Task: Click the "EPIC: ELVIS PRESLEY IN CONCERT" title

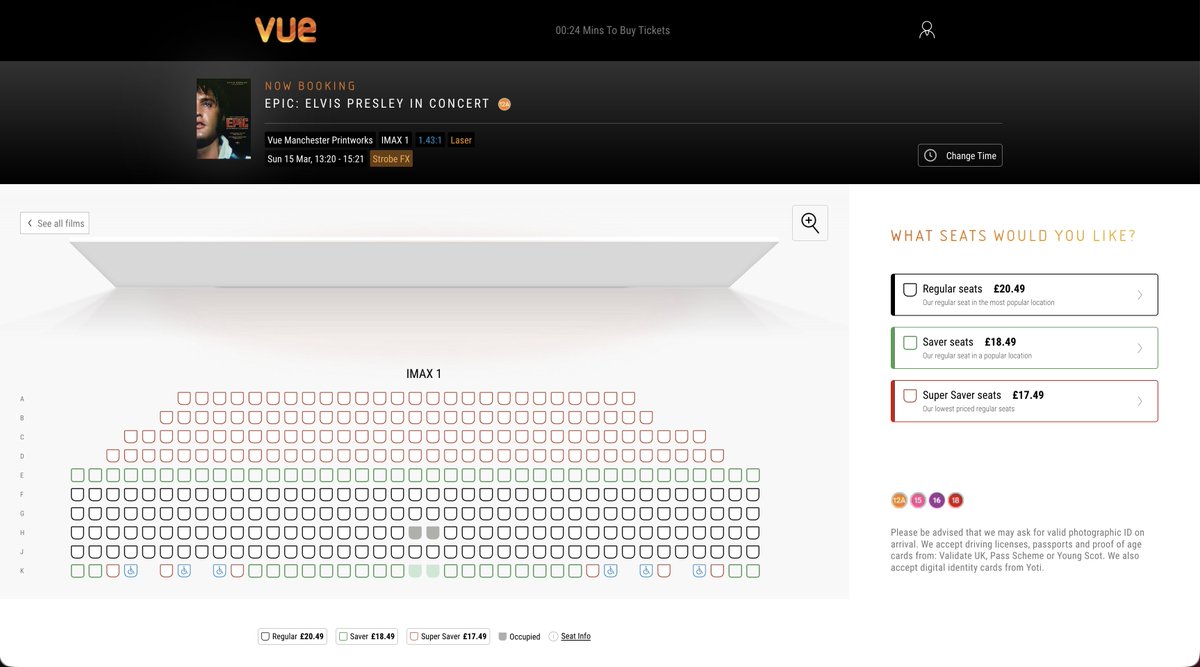Action: click(378, 104)
